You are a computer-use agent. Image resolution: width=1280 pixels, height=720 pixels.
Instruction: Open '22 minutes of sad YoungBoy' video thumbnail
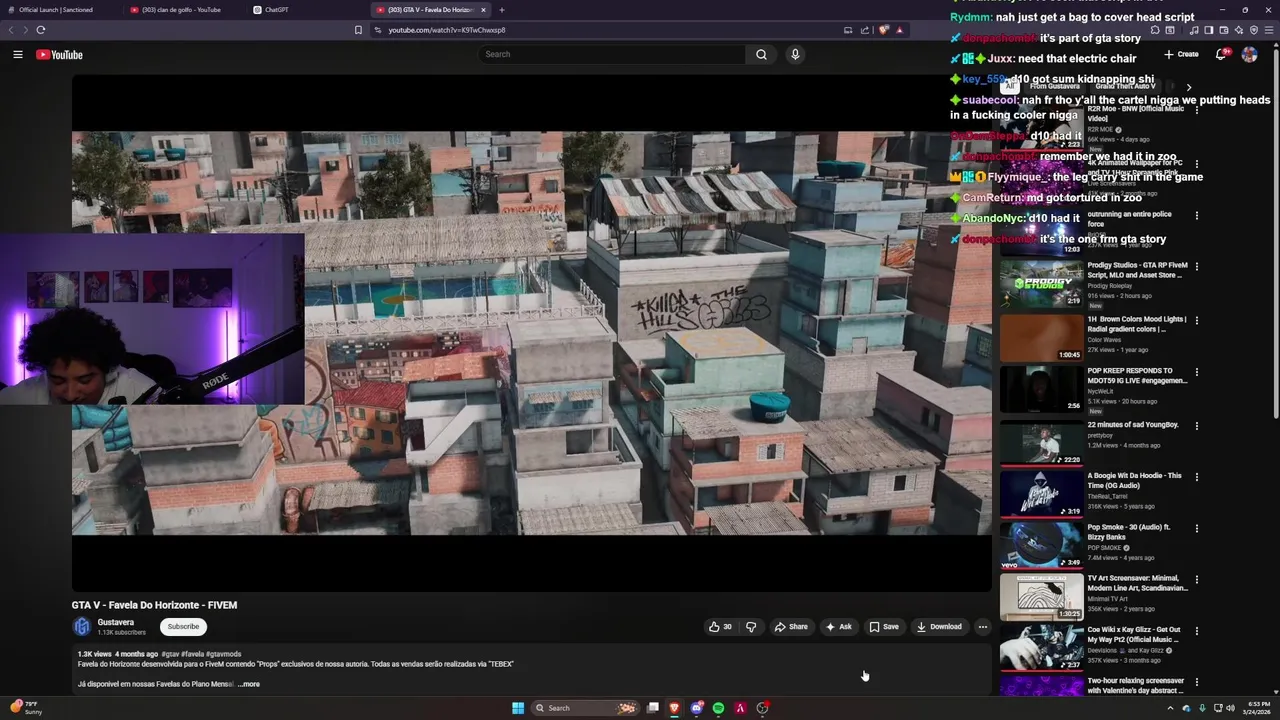(1041, 443)
